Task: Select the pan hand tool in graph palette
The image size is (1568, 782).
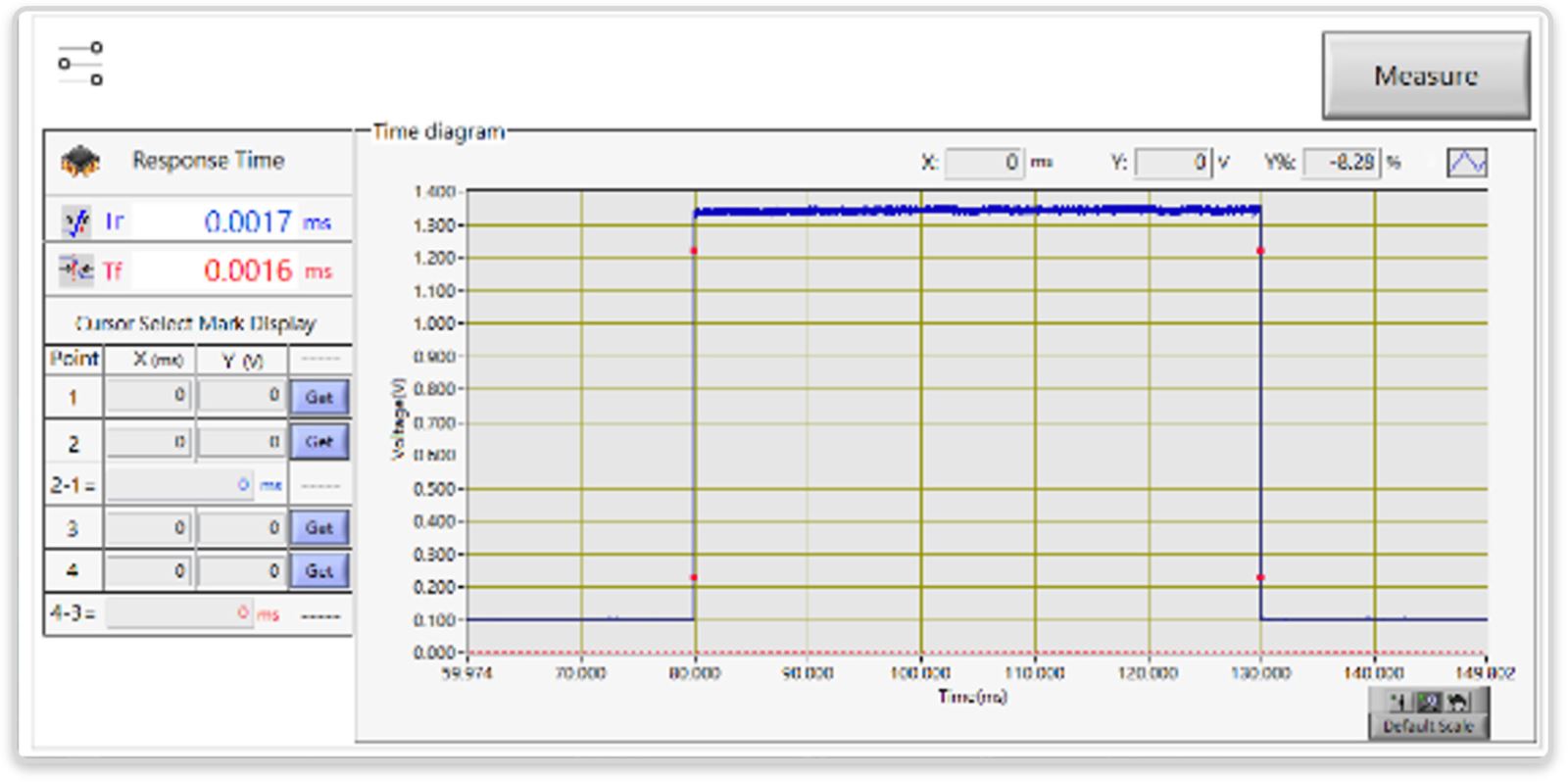Action: point(1458,702)
